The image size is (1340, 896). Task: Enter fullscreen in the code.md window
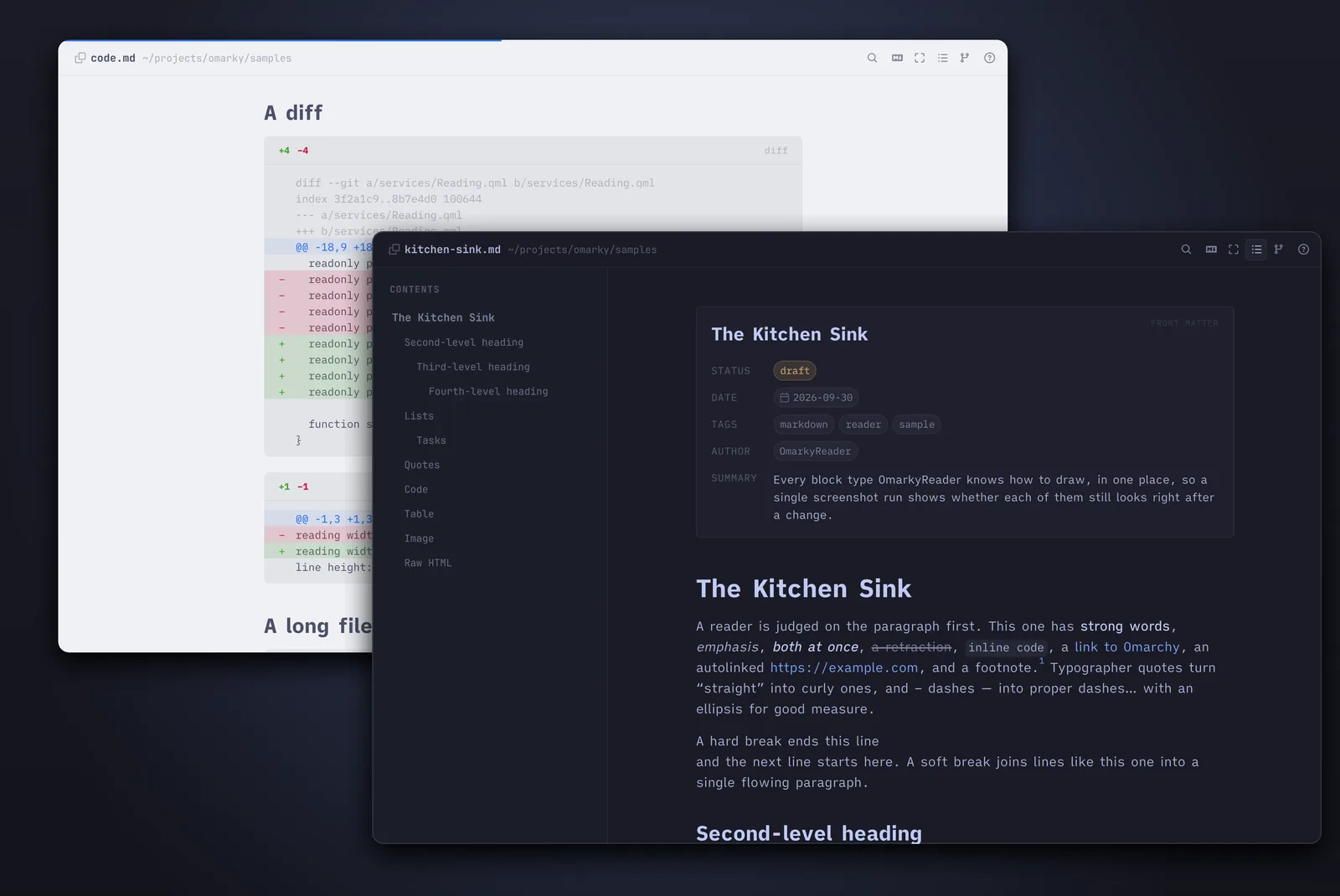click(x=920, y=58)
